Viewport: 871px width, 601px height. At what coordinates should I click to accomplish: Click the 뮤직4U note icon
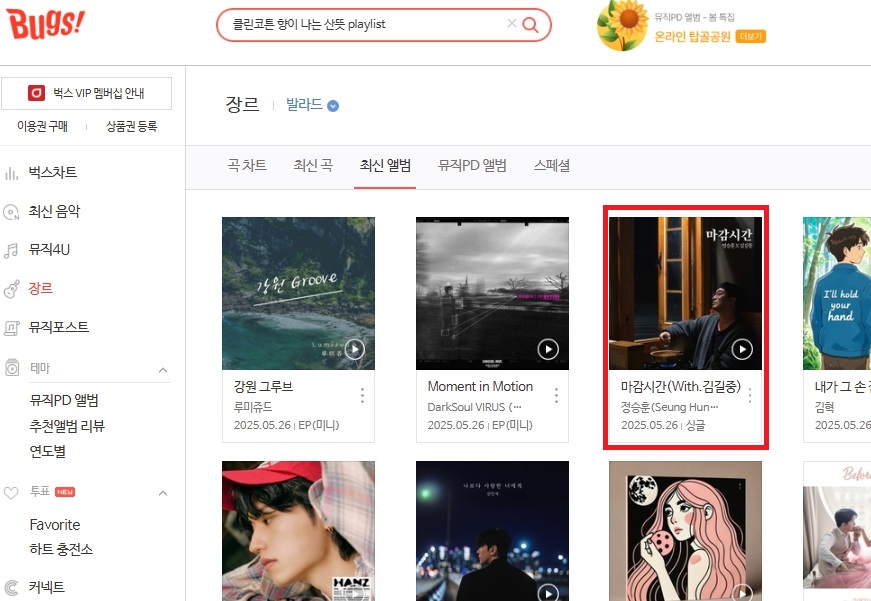coord(11,251)
